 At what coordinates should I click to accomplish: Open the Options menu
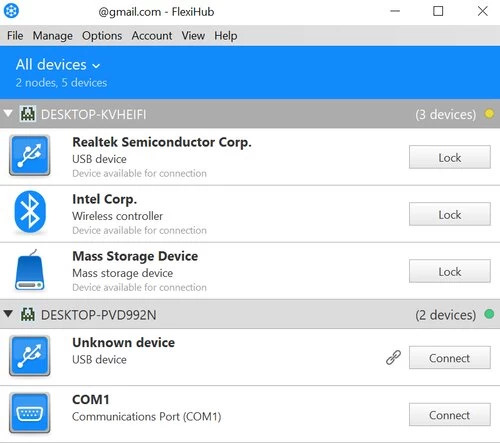coord(102,36)
